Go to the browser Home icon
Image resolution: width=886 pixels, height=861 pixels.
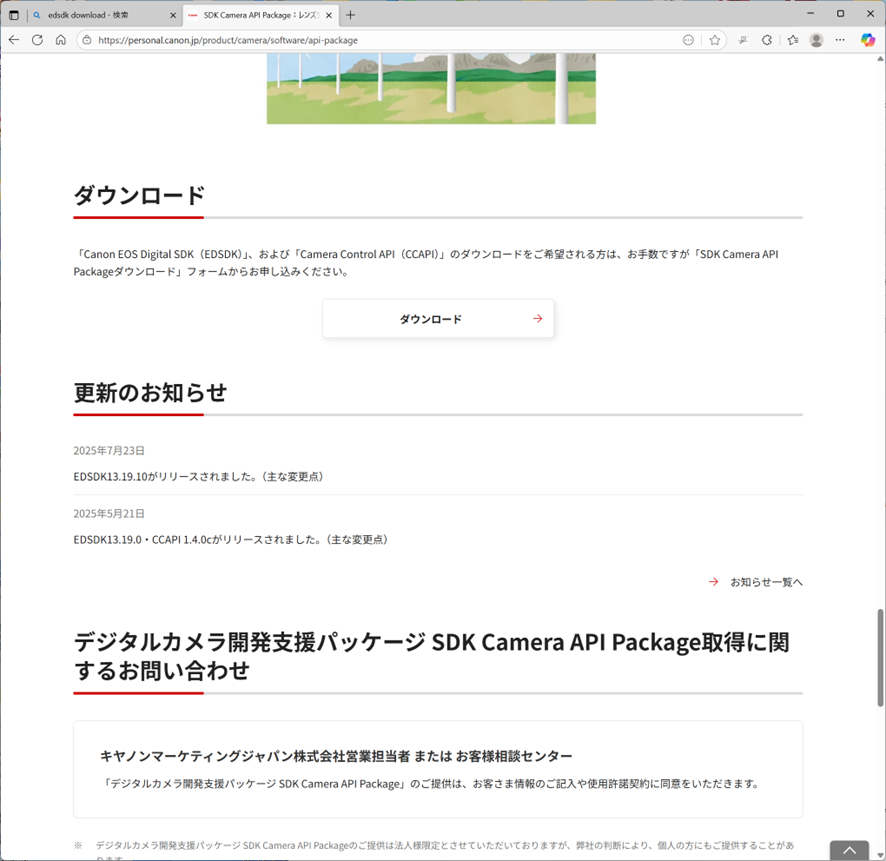pyautogui.click(x=61, y=40)
